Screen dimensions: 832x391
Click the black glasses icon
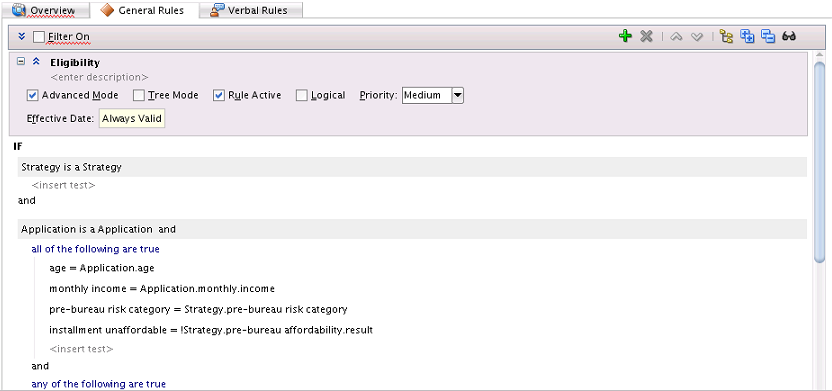789,37
